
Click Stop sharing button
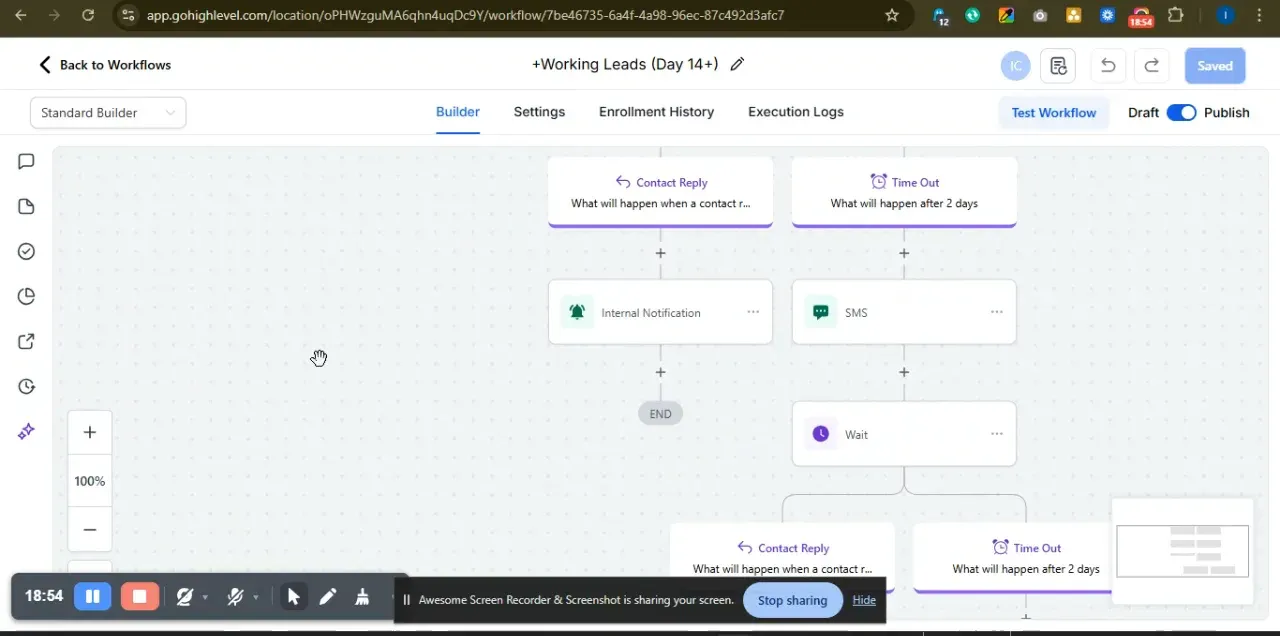pos(792,600)
